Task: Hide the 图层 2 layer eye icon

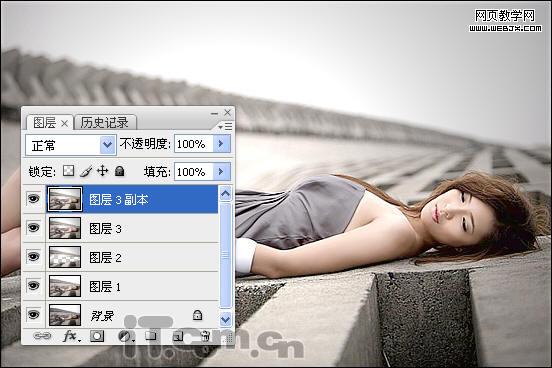Action: tap(33, 257)
